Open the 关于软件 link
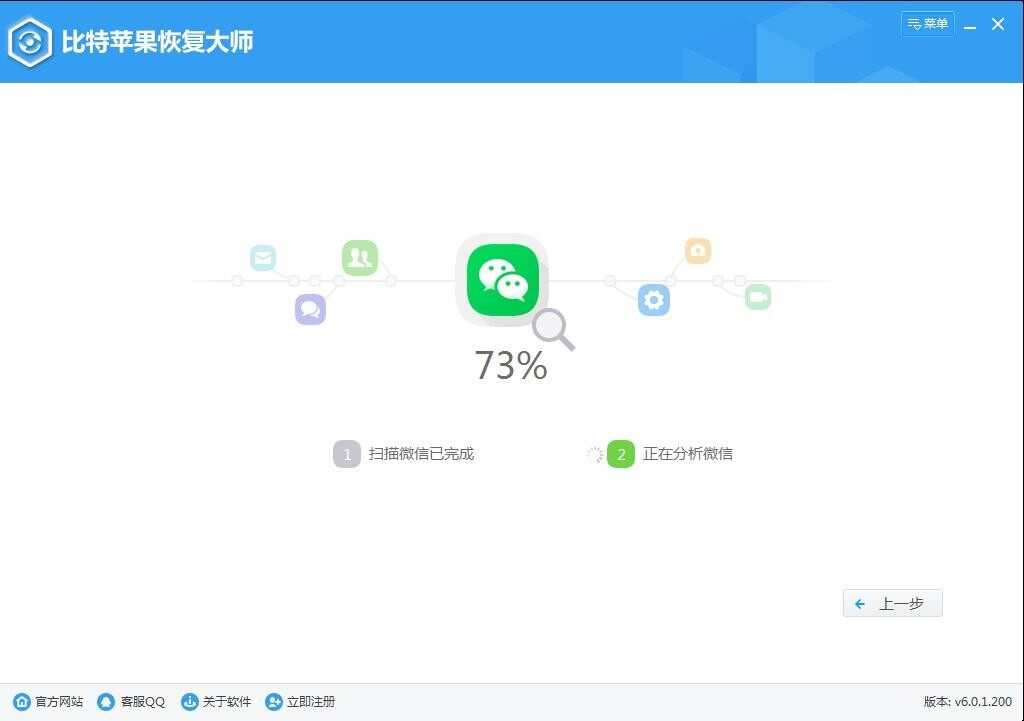The width and height of the screenshot is (1024, 721). 216,701
